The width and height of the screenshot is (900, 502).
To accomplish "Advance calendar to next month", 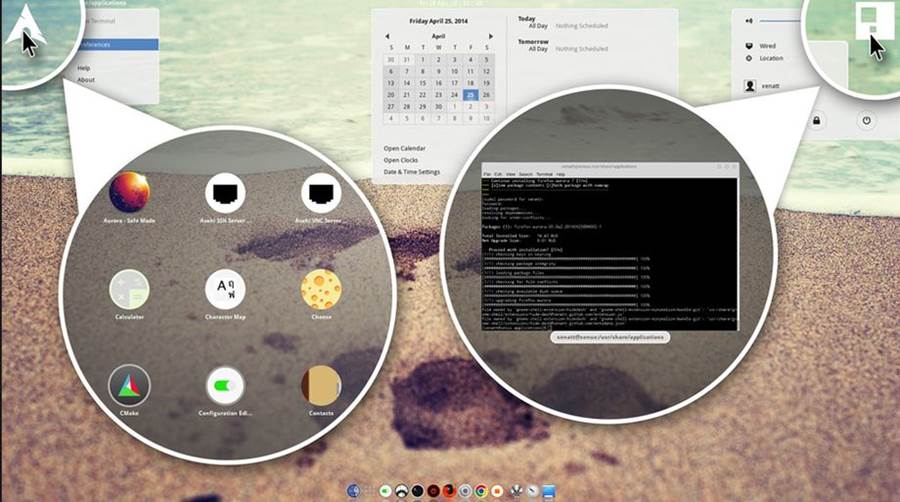I will (490, 36).
